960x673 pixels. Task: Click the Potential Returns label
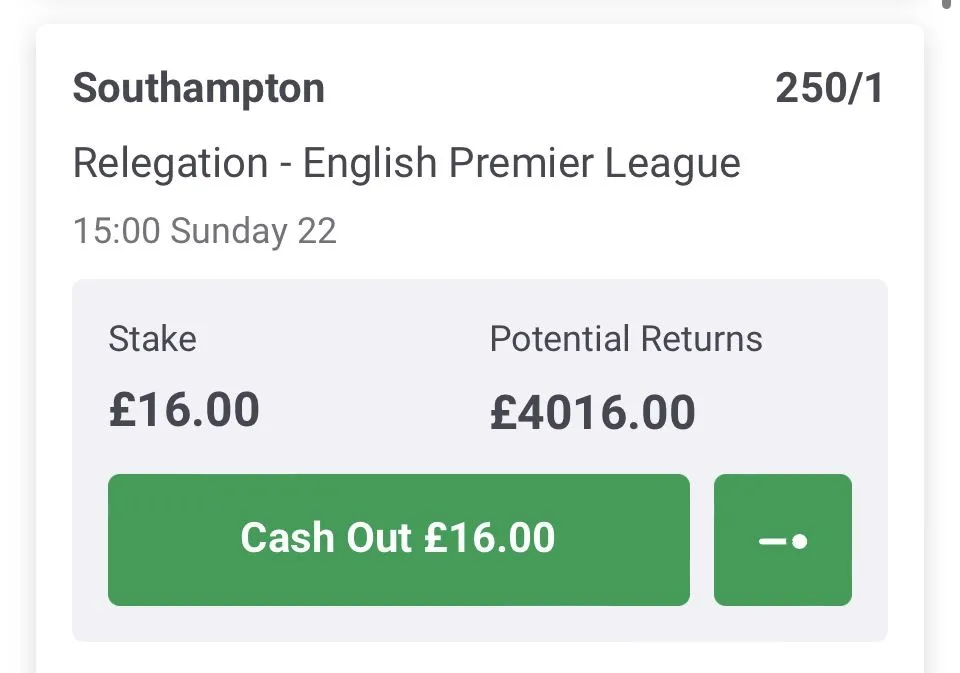click(625, 339)
